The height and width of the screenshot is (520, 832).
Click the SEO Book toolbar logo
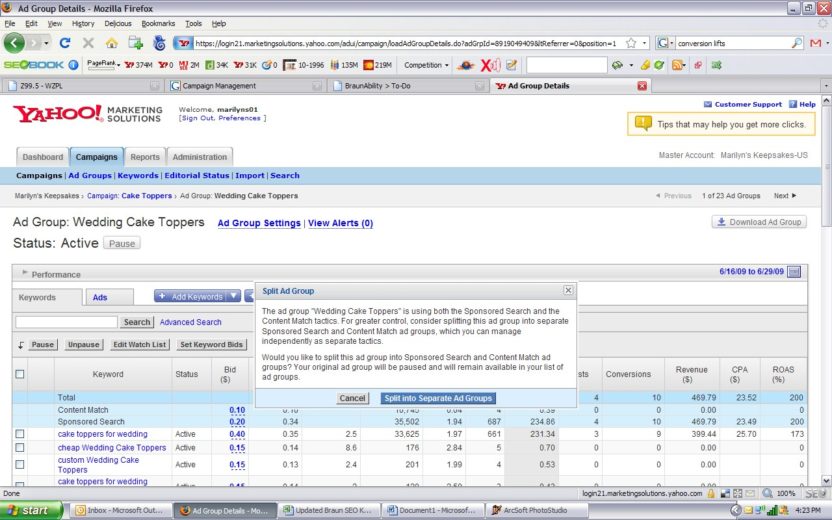click(x=33, y=65)
